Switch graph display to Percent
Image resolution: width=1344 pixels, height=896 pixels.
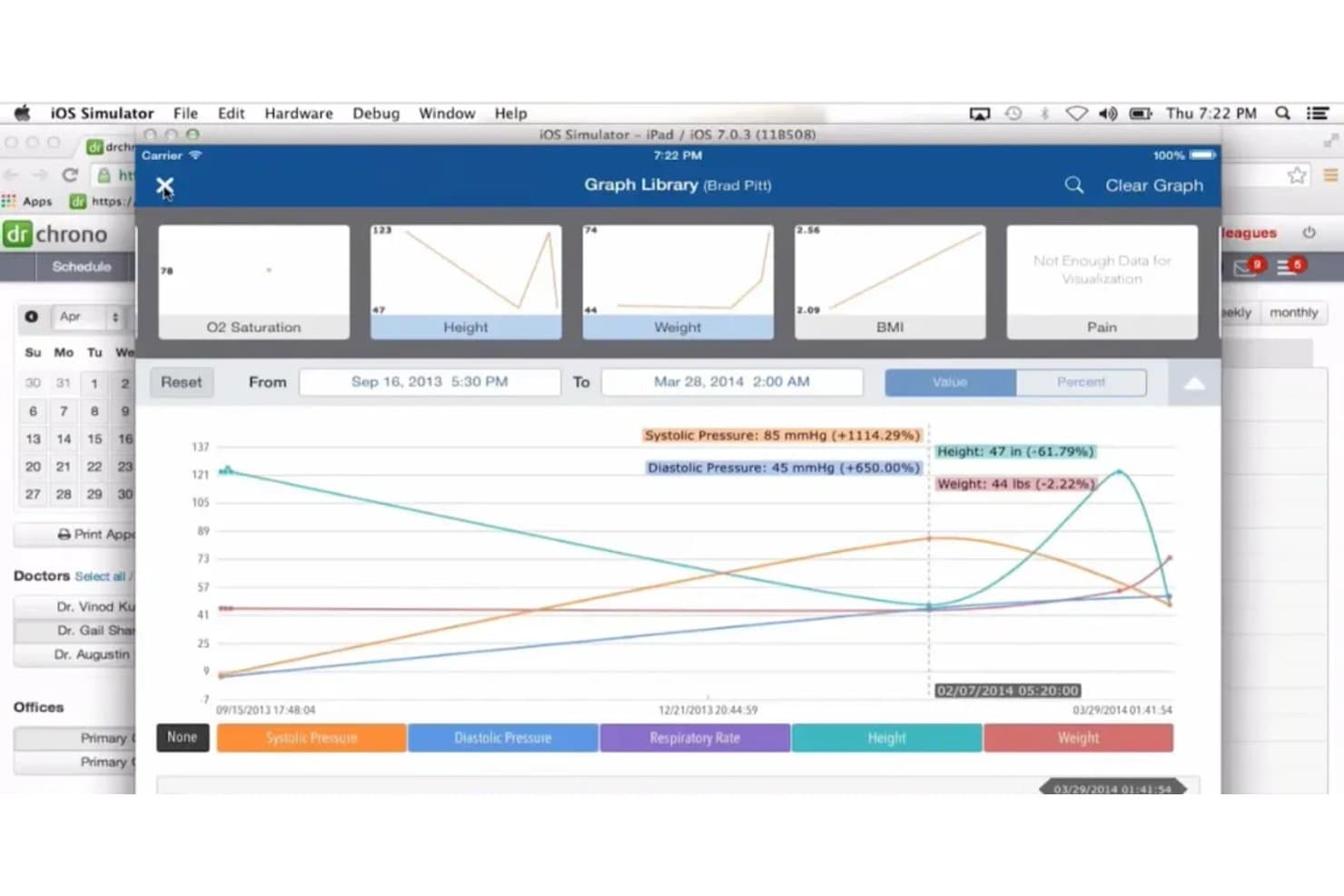[x=1081, y=382]
